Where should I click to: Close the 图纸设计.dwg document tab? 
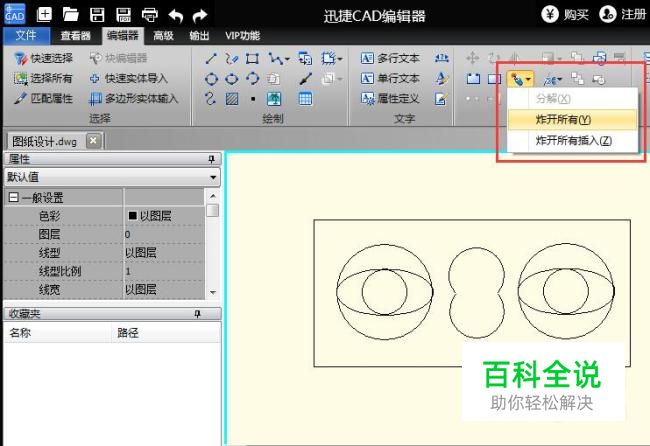click(94, 141)
